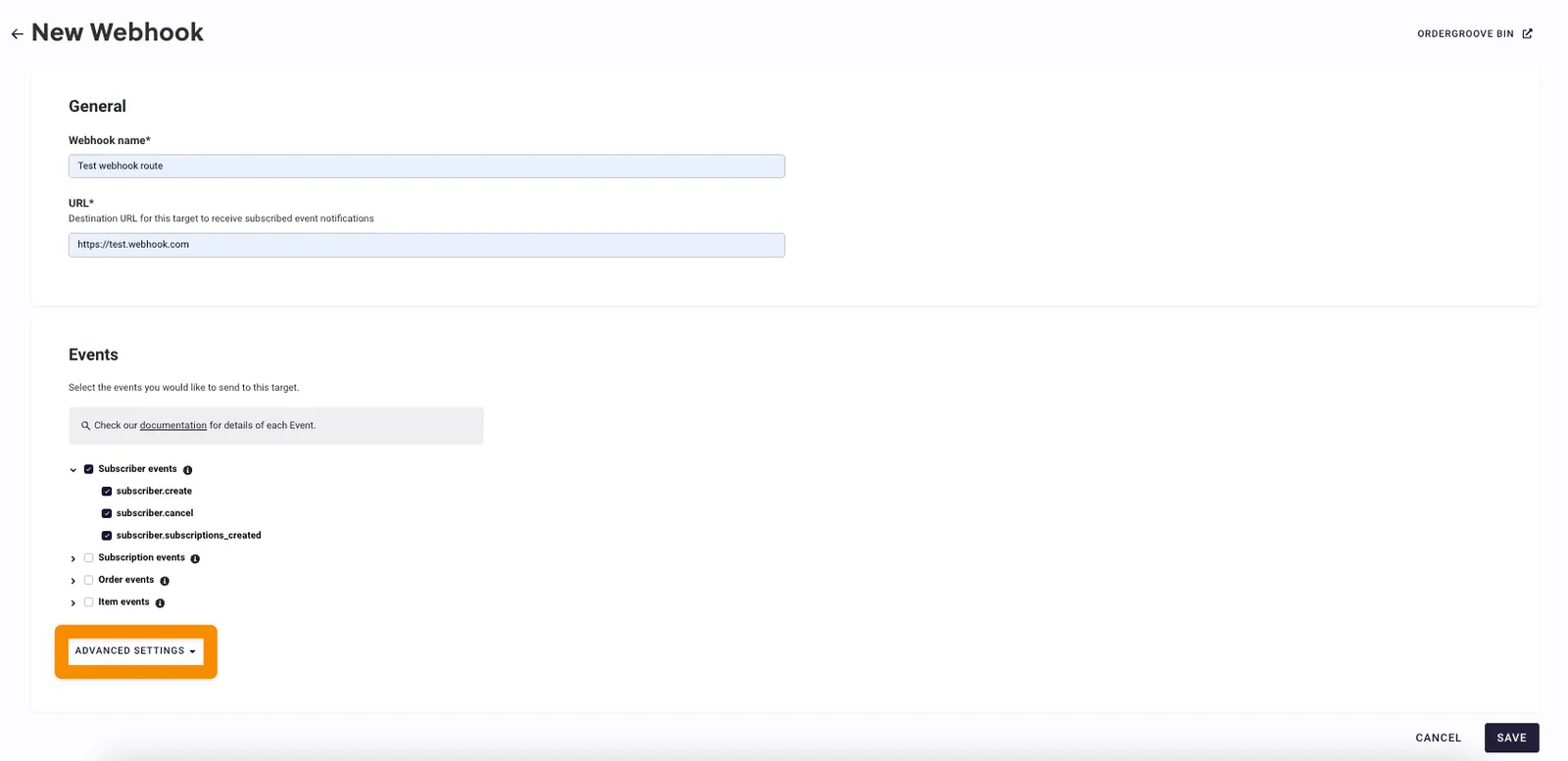Uncheck subscriber.create event checkbox
The width and height of the screenshot is (1568, 761).
pyautogui.click(x=107, y=492)
